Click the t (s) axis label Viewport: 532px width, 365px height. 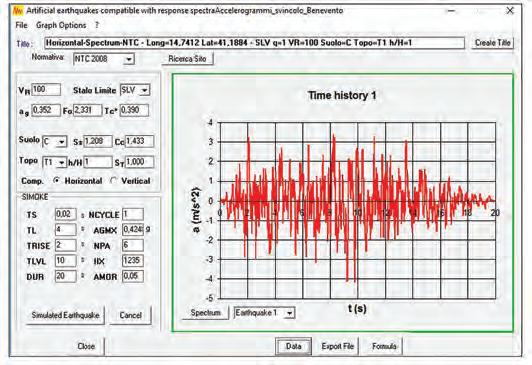(x=357, y=308)
